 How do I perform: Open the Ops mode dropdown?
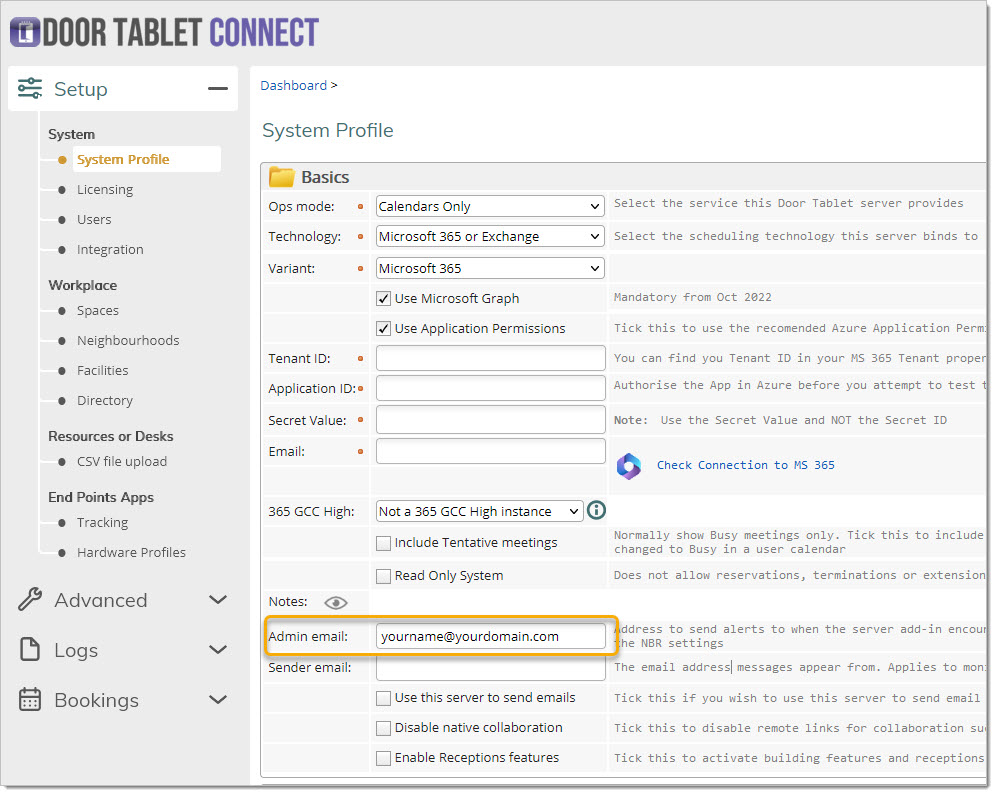[x=490, y=206]
